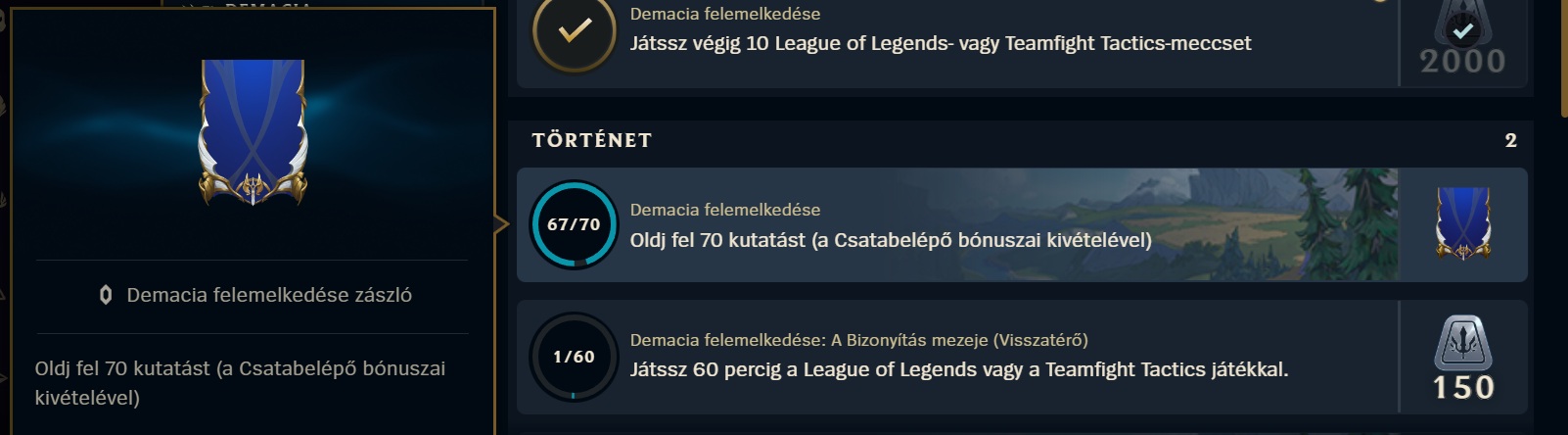Click the tooltip description about 70 kutatást
The image size is (1568, 435).
click(240, 383)
